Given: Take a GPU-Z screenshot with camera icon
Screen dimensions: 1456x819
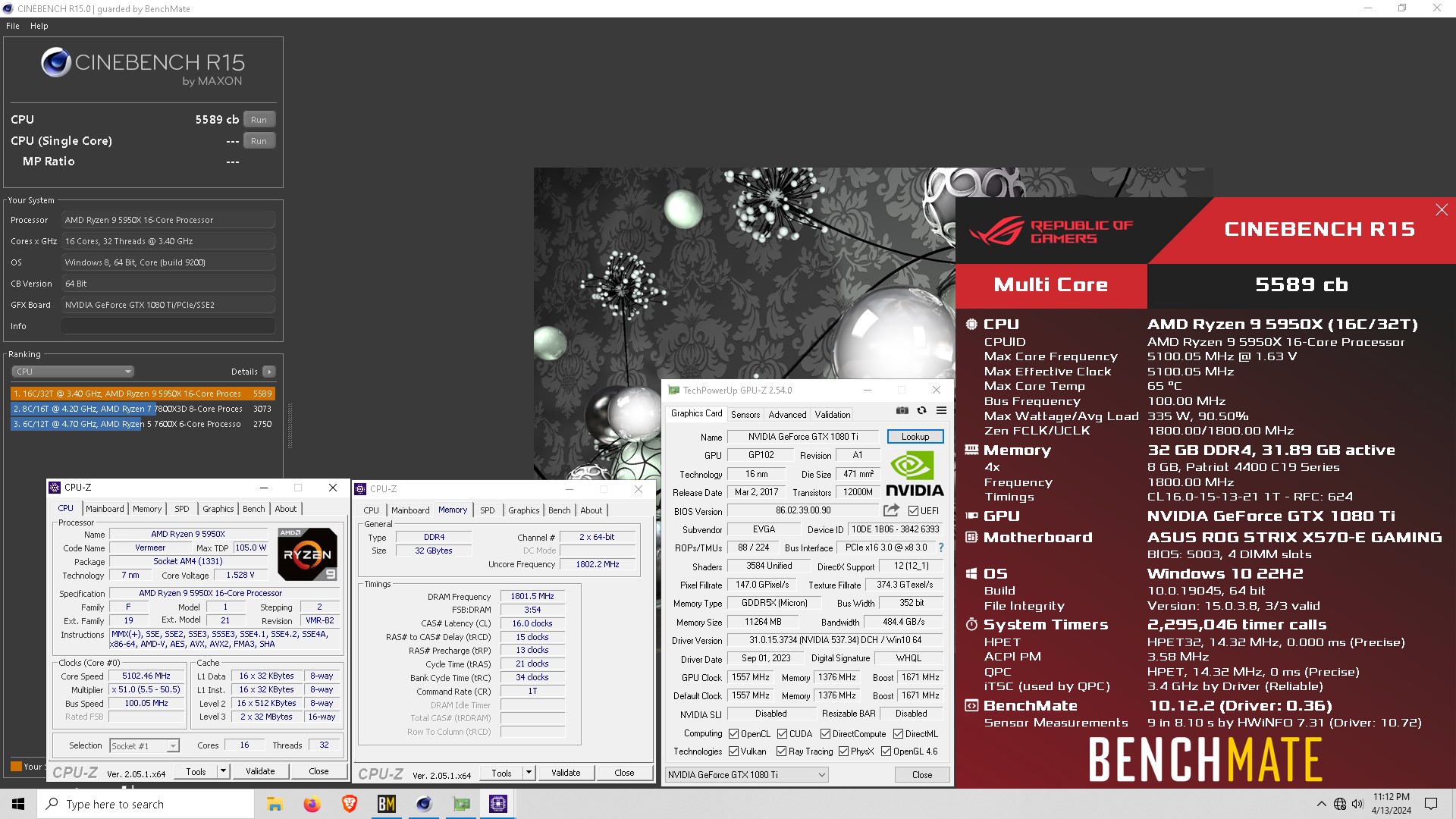Looking at the screenshot, I should coord(902,410).
